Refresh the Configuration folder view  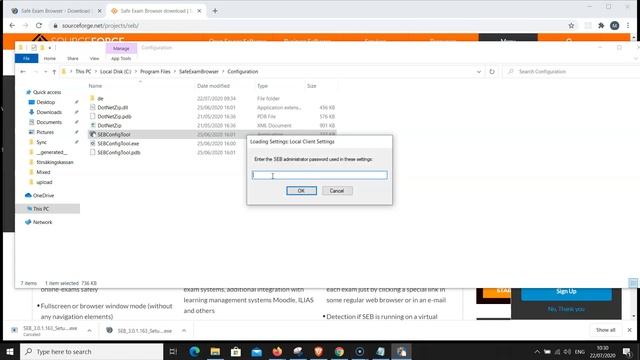[x=492, y=71]
